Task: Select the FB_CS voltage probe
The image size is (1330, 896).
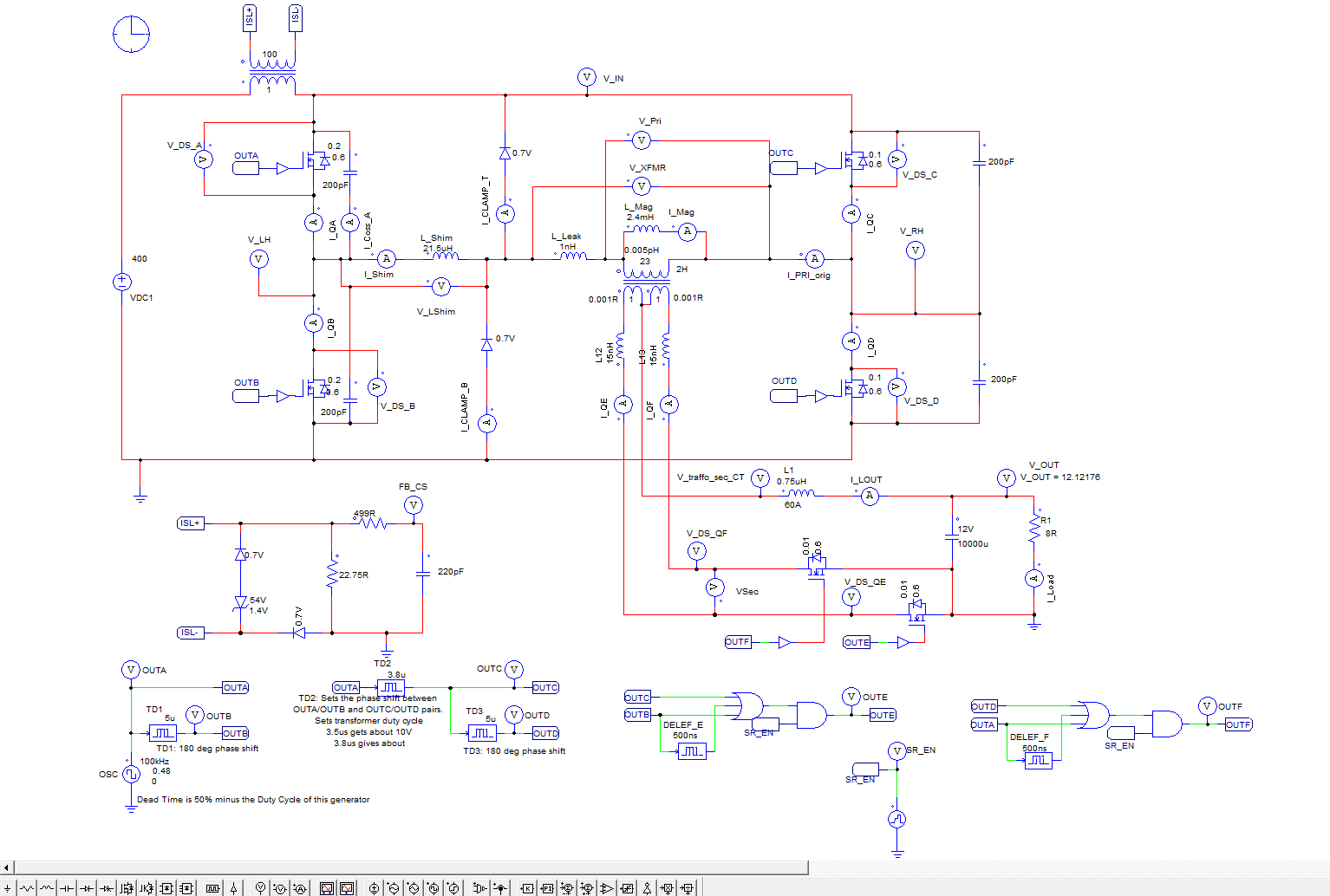Action: pos(414,505)
